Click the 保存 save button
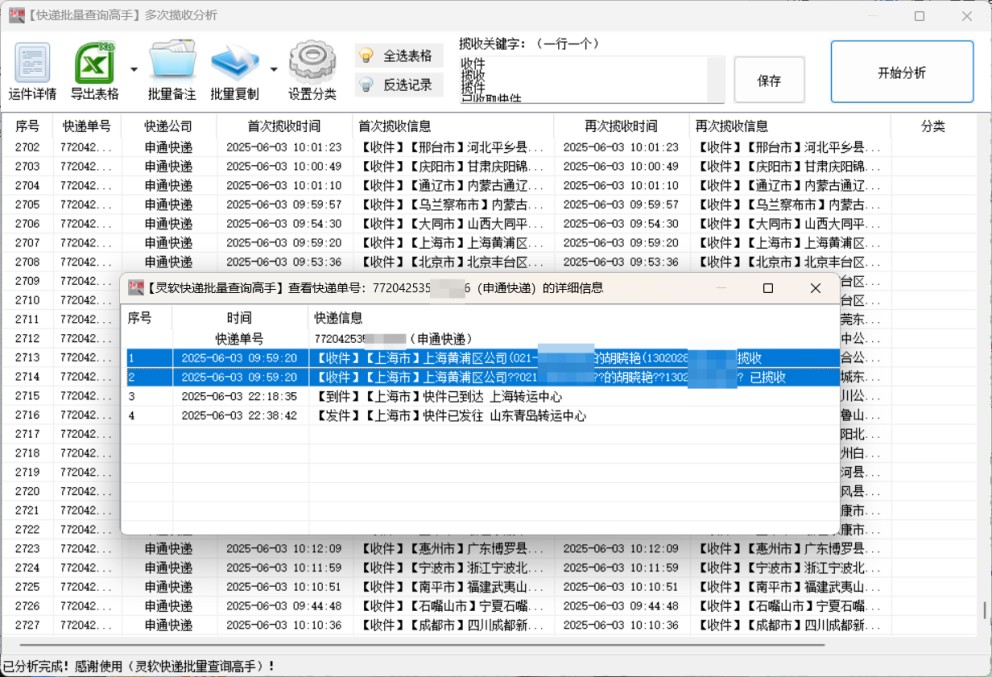 769,80
